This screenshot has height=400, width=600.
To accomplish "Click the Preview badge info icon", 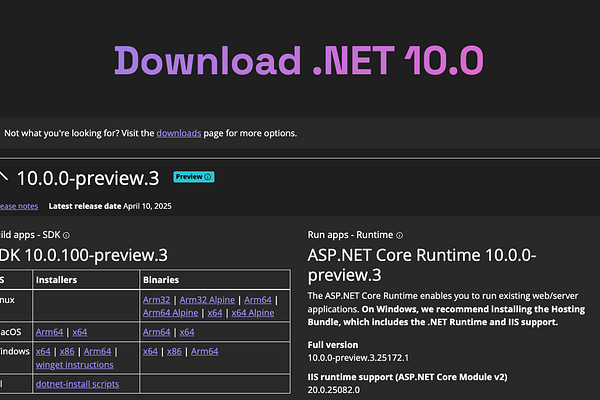I will pos(208,177).
